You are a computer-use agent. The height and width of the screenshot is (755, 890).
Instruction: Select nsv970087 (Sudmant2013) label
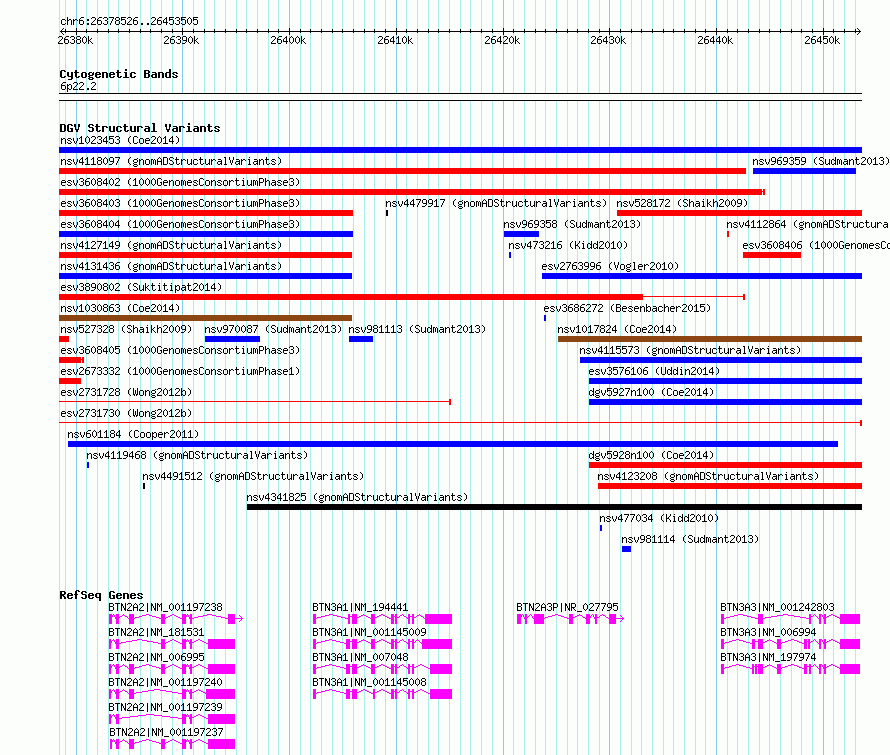click(273, 329)
